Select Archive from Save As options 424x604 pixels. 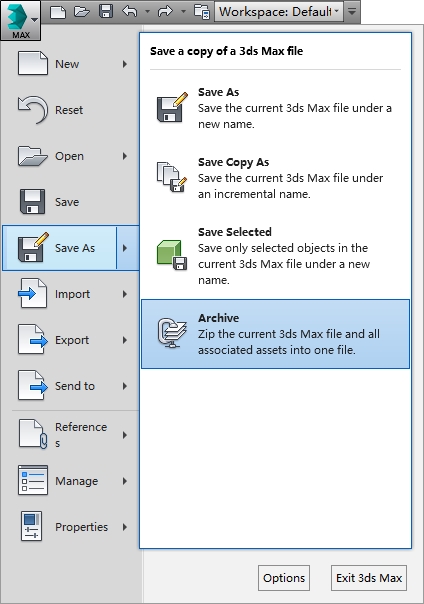point(275,334)
